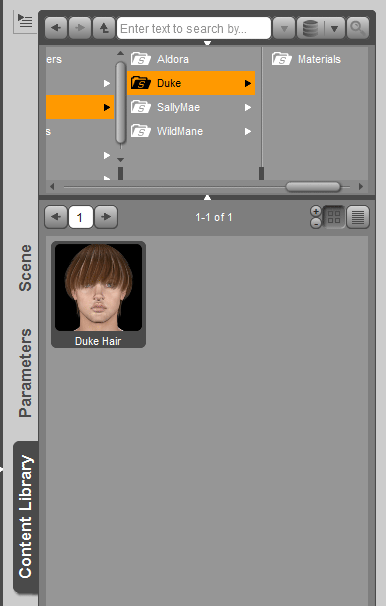Switch to grid icon view

pos(334,217)
